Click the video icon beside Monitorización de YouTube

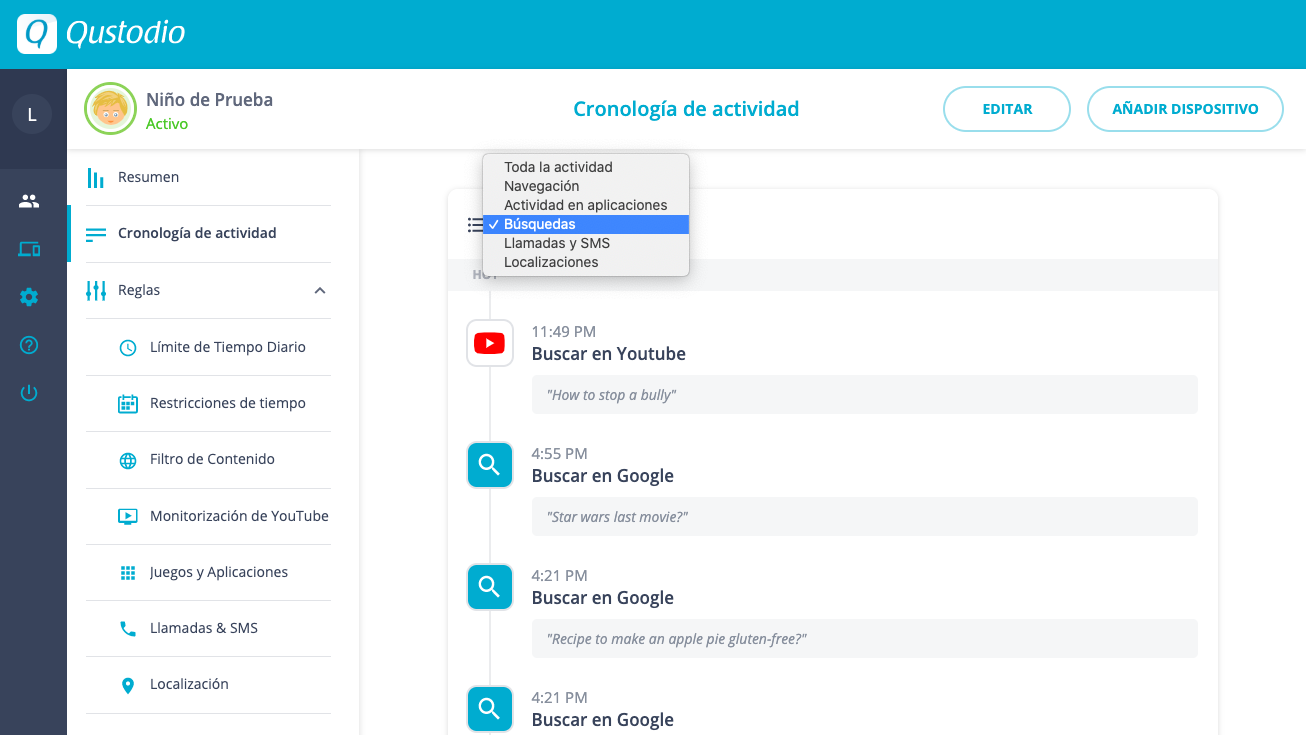[x=128, y=517]
